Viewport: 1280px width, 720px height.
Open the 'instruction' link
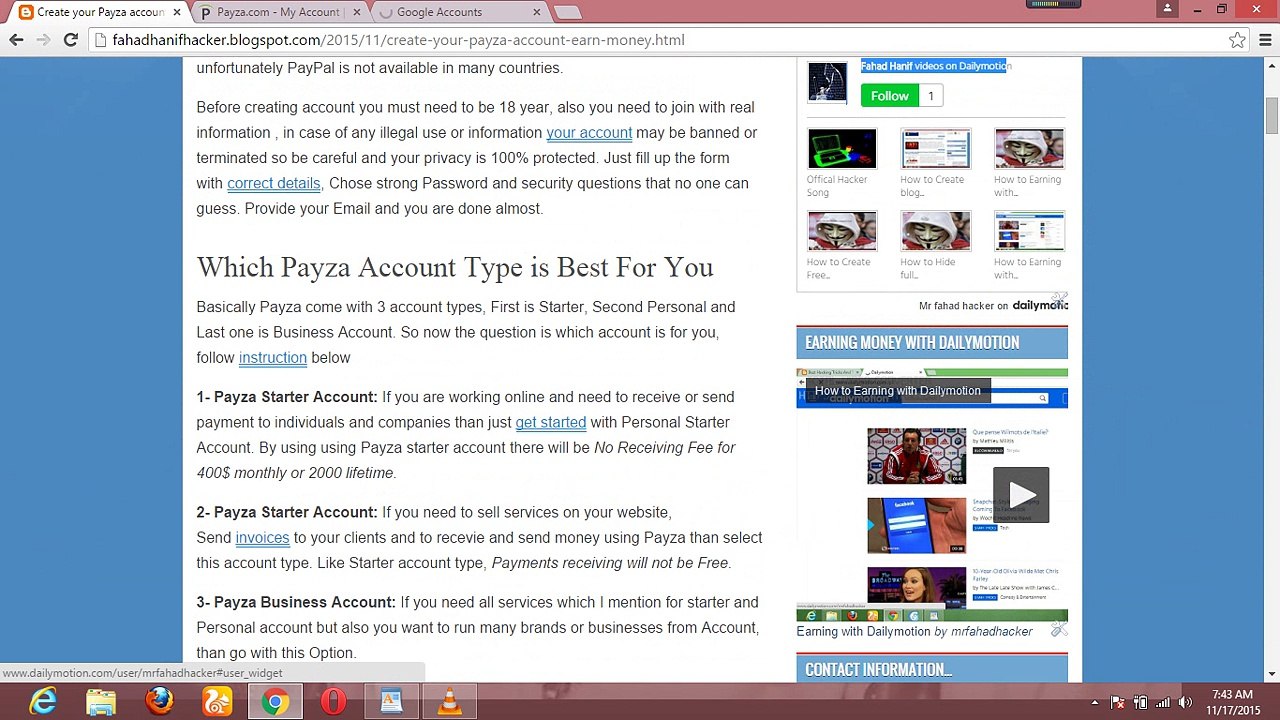(x=273, y=357)
